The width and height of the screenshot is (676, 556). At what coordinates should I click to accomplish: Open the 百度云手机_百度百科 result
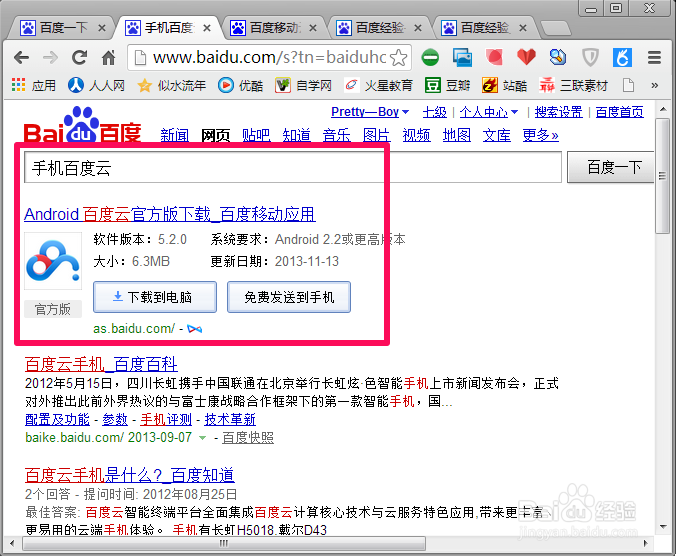coord(101,364)
